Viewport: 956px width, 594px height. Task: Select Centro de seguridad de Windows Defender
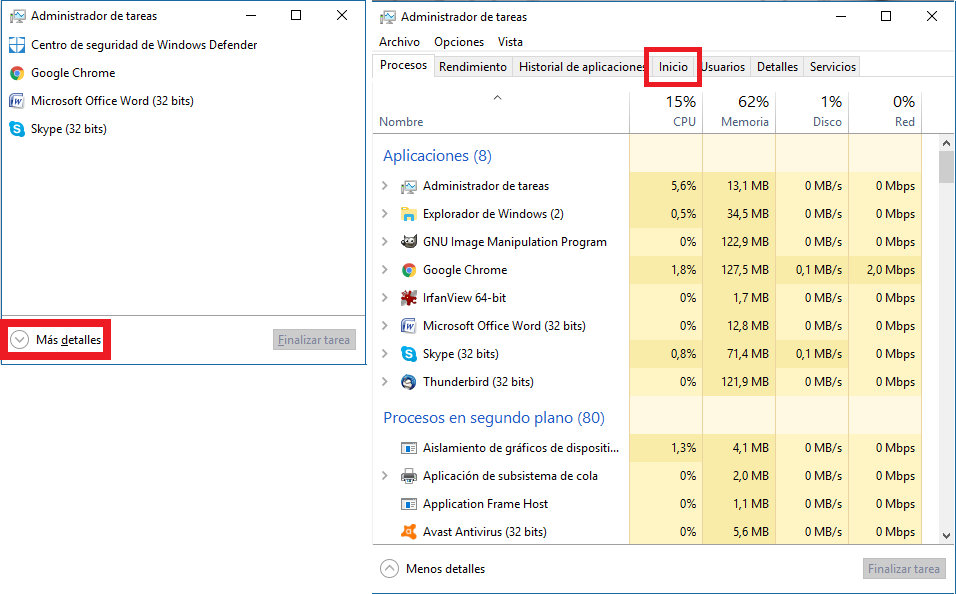pos(144,45)
